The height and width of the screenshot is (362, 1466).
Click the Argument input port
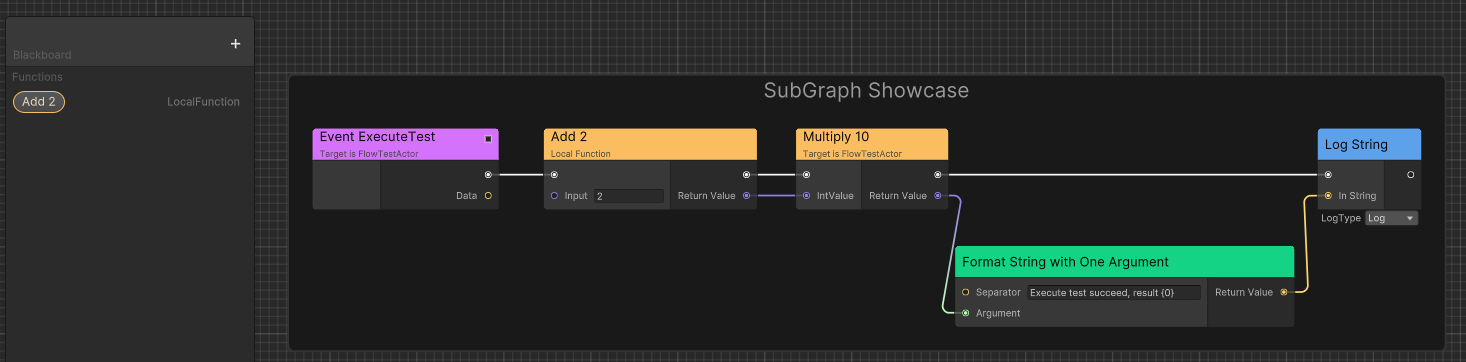pyautogui.click(x=965, y=313)
